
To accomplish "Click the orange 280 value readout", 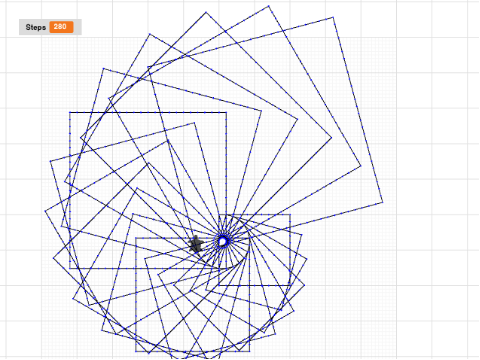I will pyautogui.click(x=62, y=27).
